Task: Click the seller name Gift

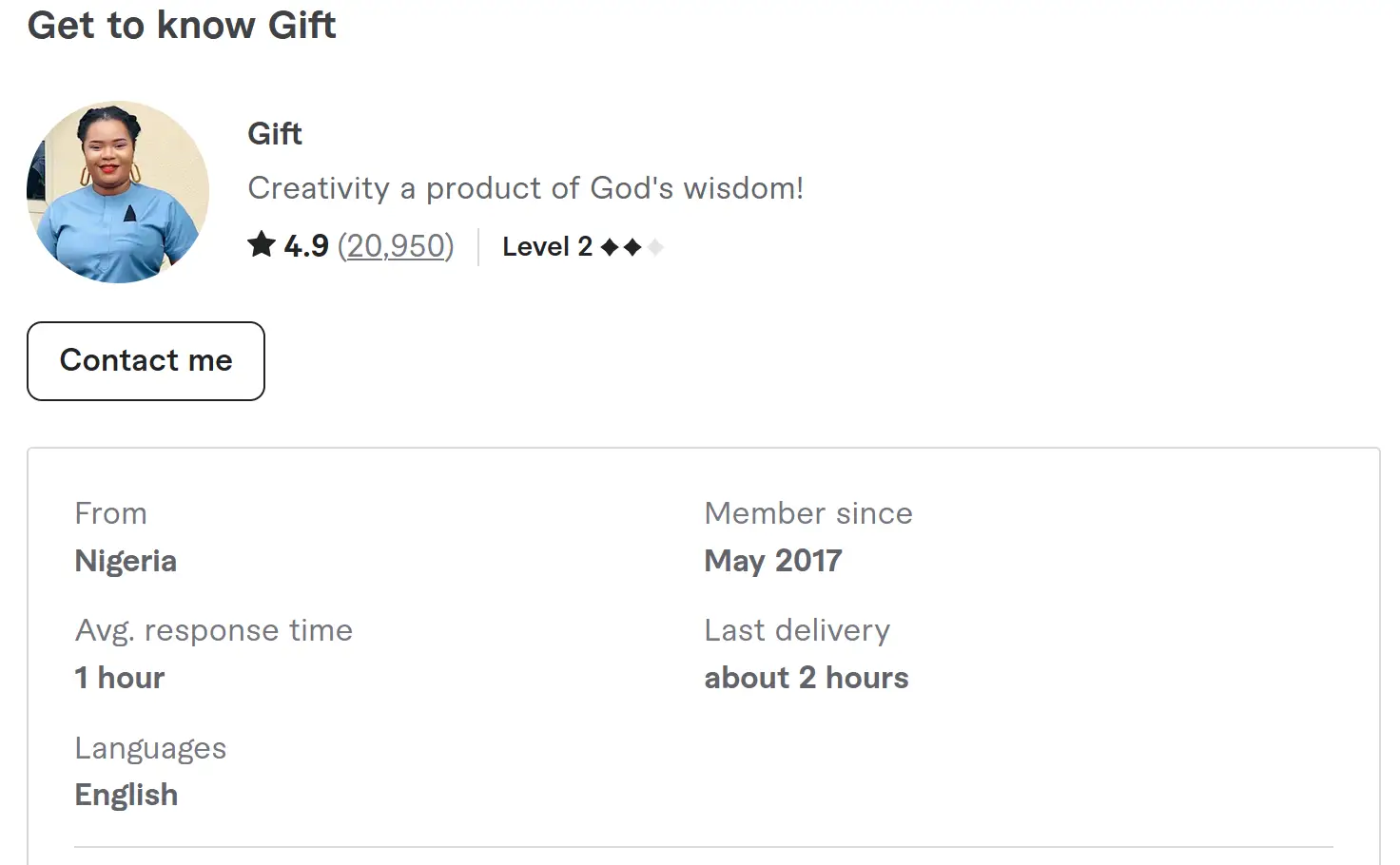Action: pos(275,134)
